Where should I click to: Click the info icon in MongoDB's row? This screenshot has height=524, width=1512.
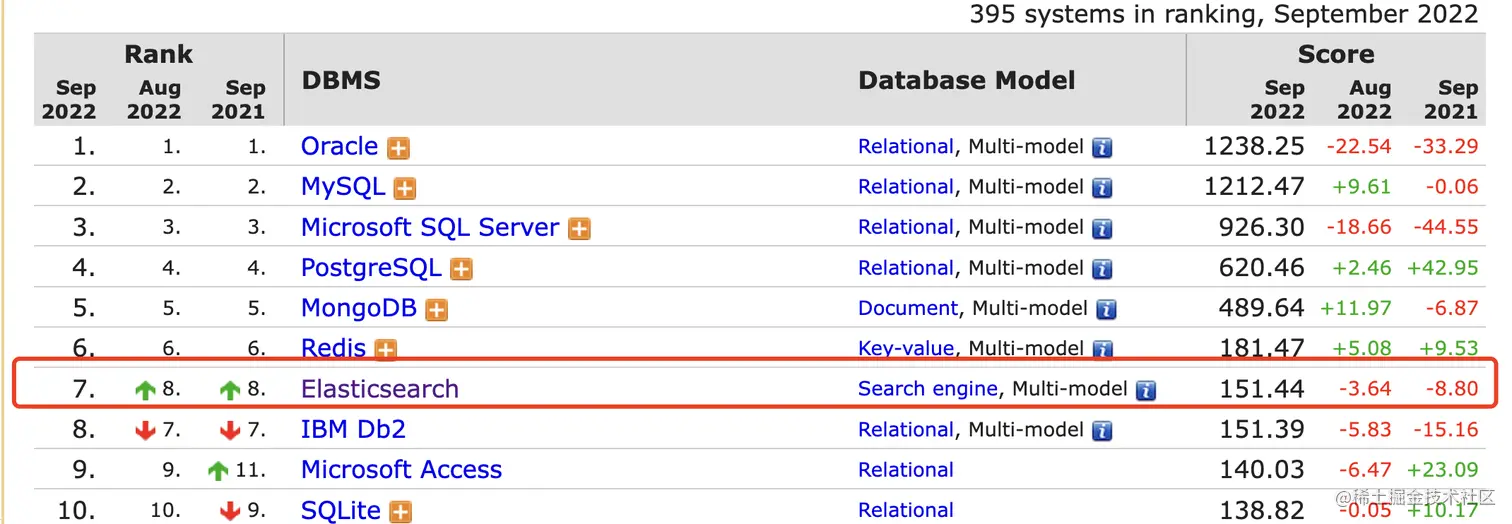pos(1106,310)
